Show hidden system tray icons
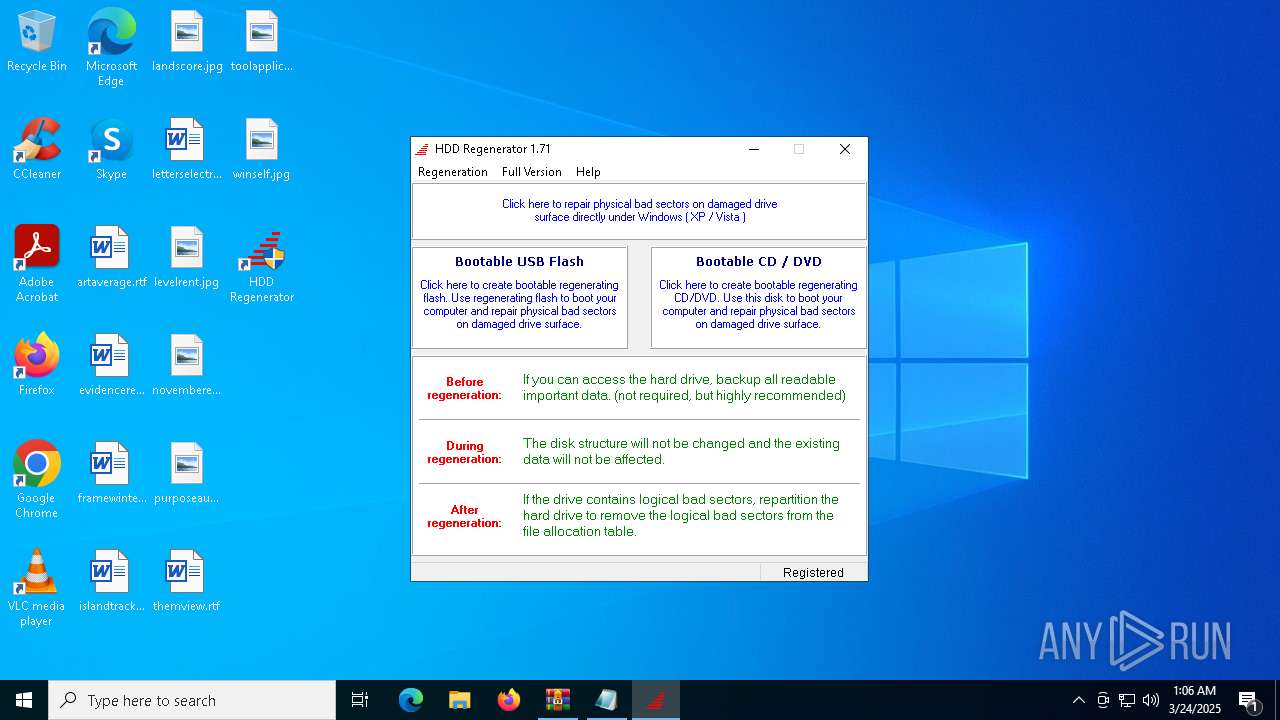1280x720 pixels. 1079,700
